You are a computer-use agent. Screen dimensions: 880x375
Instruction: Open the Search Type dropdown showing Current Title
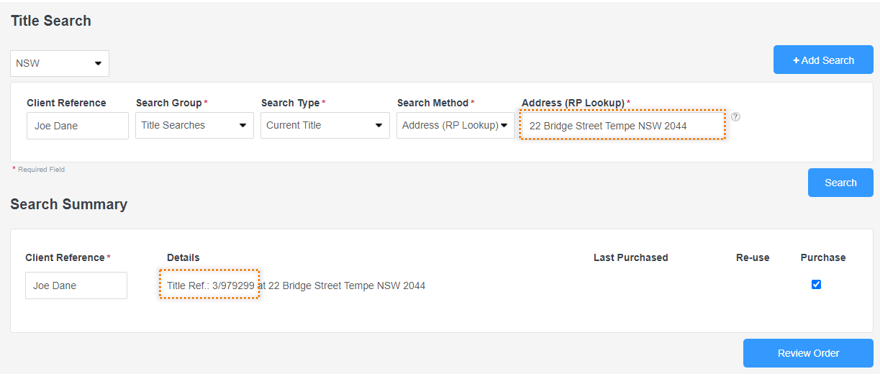coord(324,125)
